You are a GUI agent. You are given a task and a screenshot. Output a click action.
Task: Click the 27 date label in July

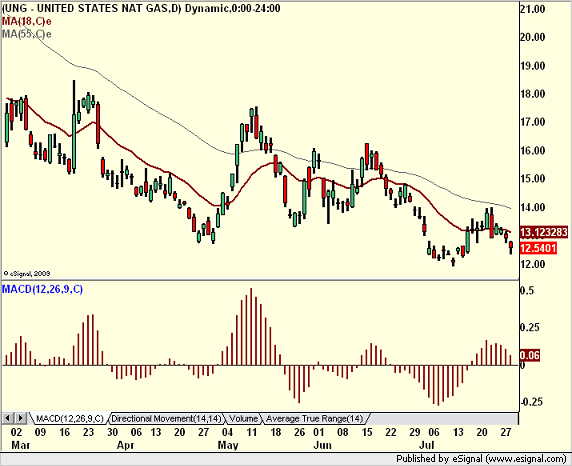(x=506, y=432)
